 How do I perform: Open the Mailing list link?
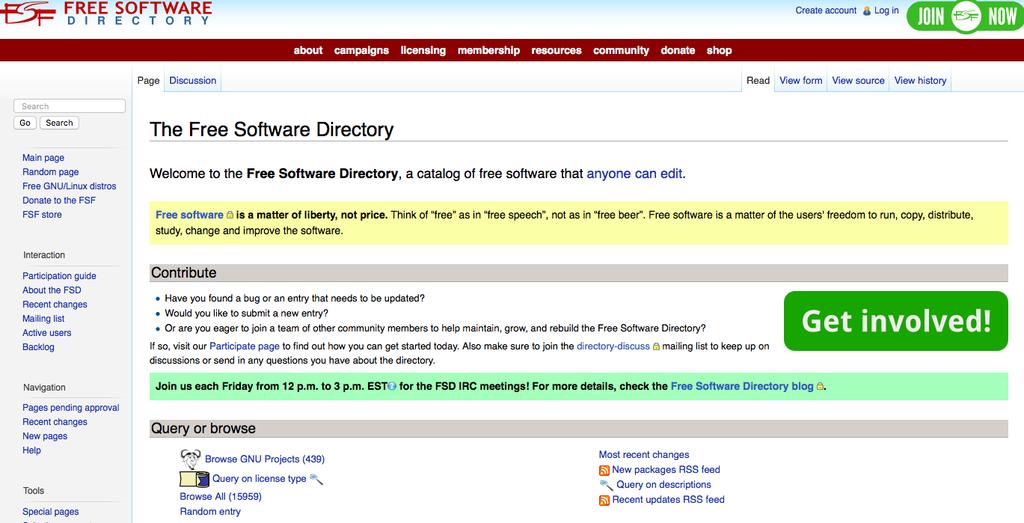pyautogui.click(x=43, y=319)
